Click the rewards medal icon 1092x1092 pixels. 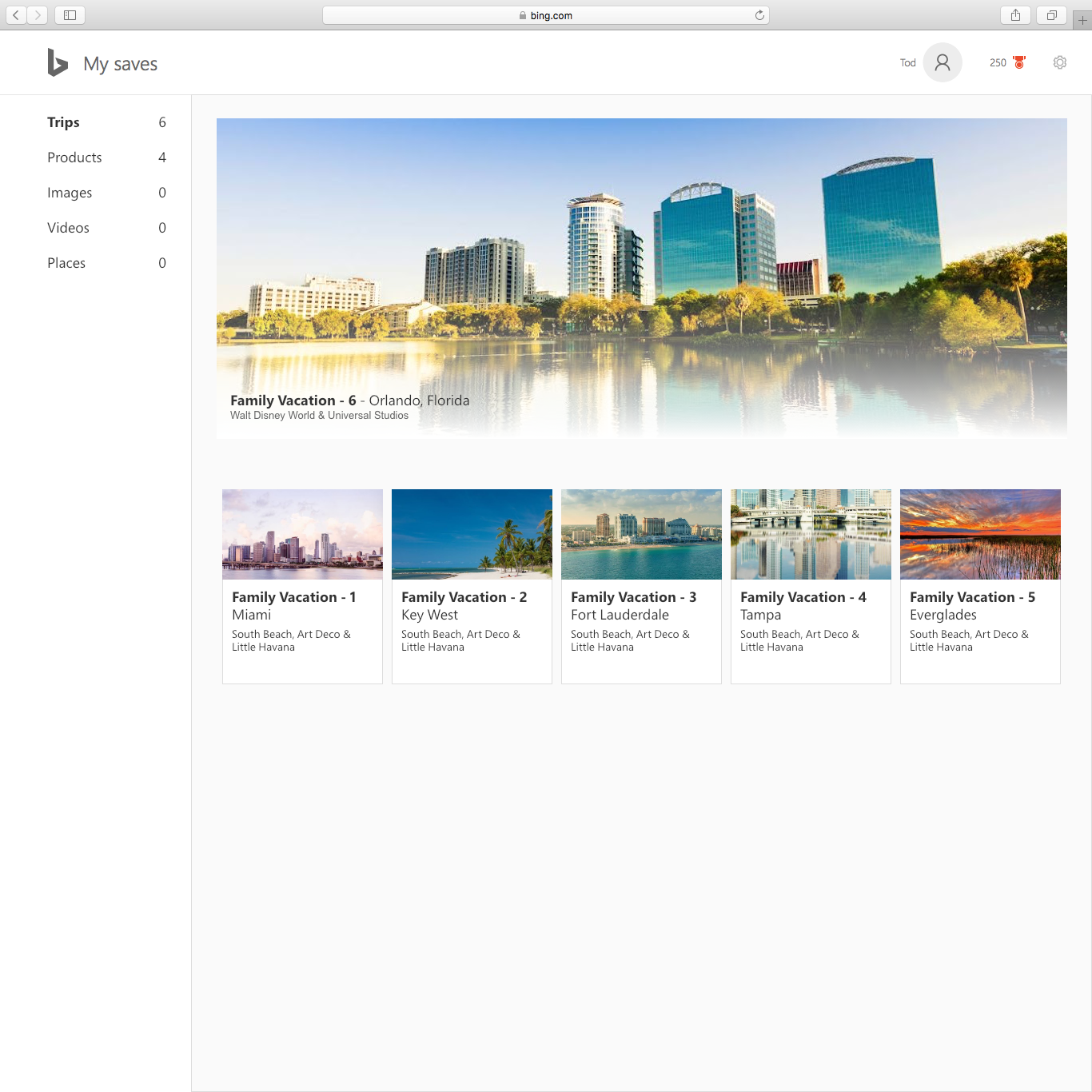click(1019, 62)
